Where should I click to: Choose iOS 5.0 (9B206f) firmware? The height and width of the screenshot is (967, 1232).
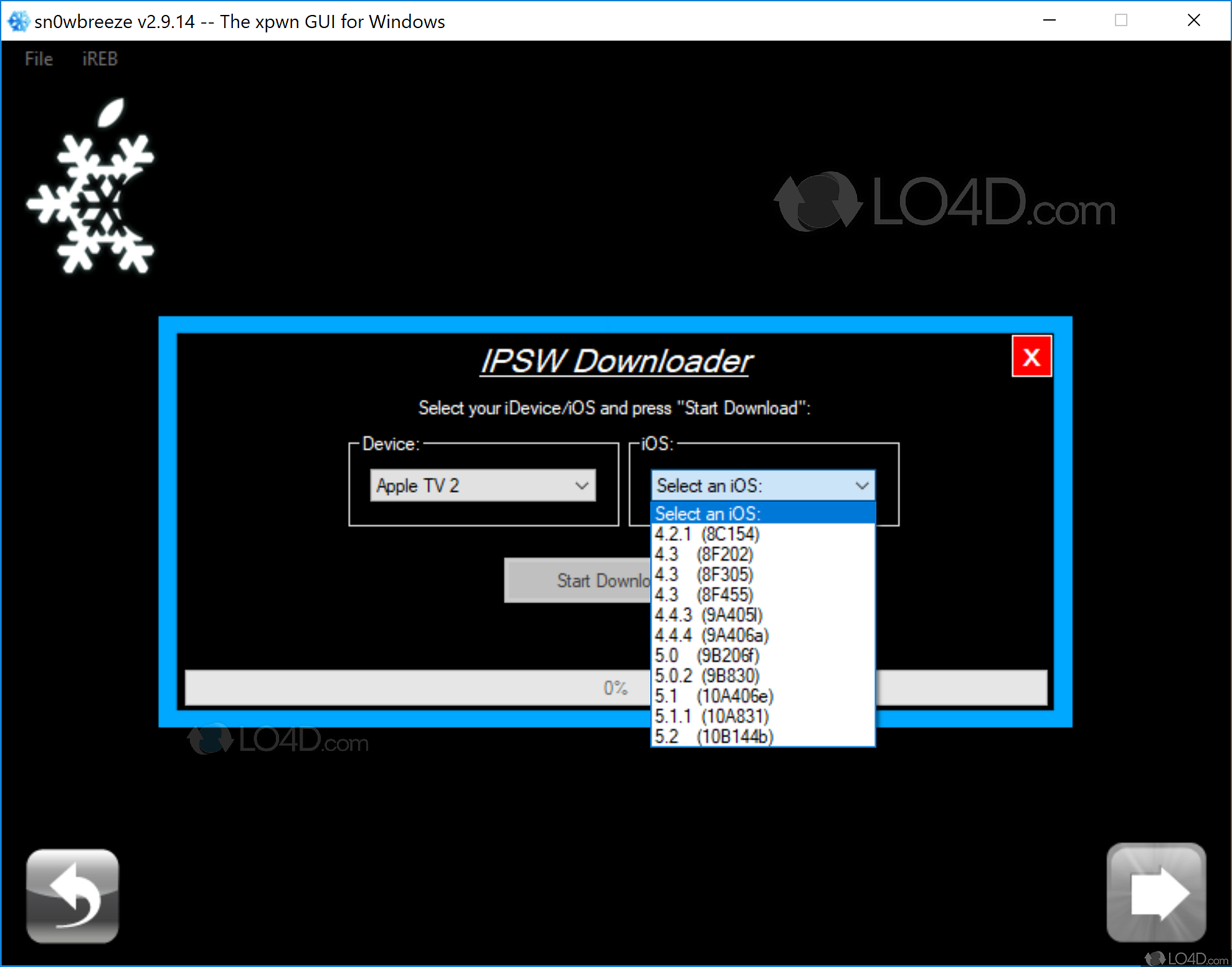click(x=707, y=655)
